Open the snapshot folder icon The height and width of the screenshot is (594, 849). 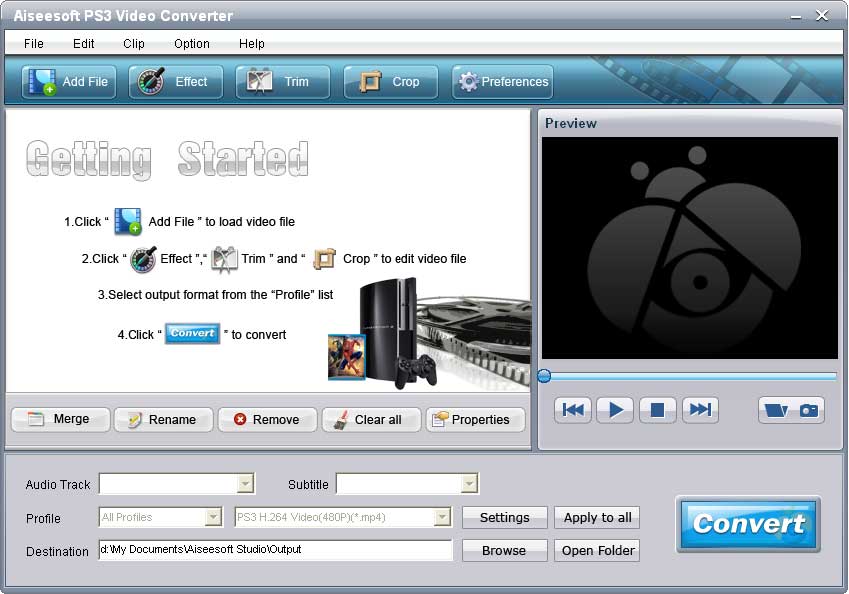[x=775, y=410]
